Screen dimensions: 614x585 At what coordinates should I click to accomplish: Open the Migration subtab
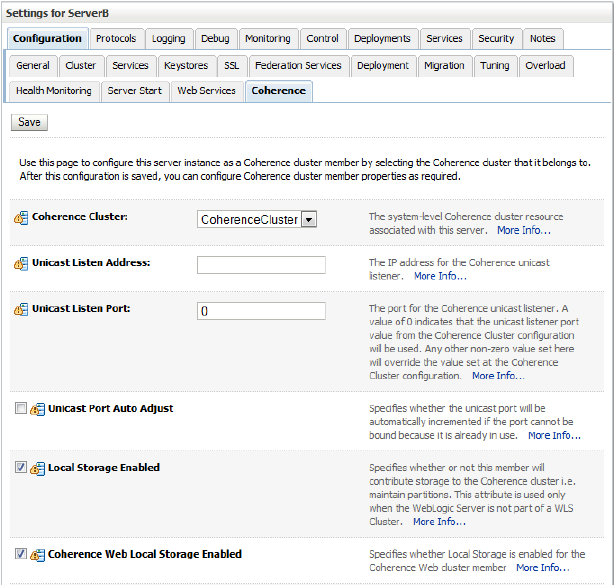444,65
